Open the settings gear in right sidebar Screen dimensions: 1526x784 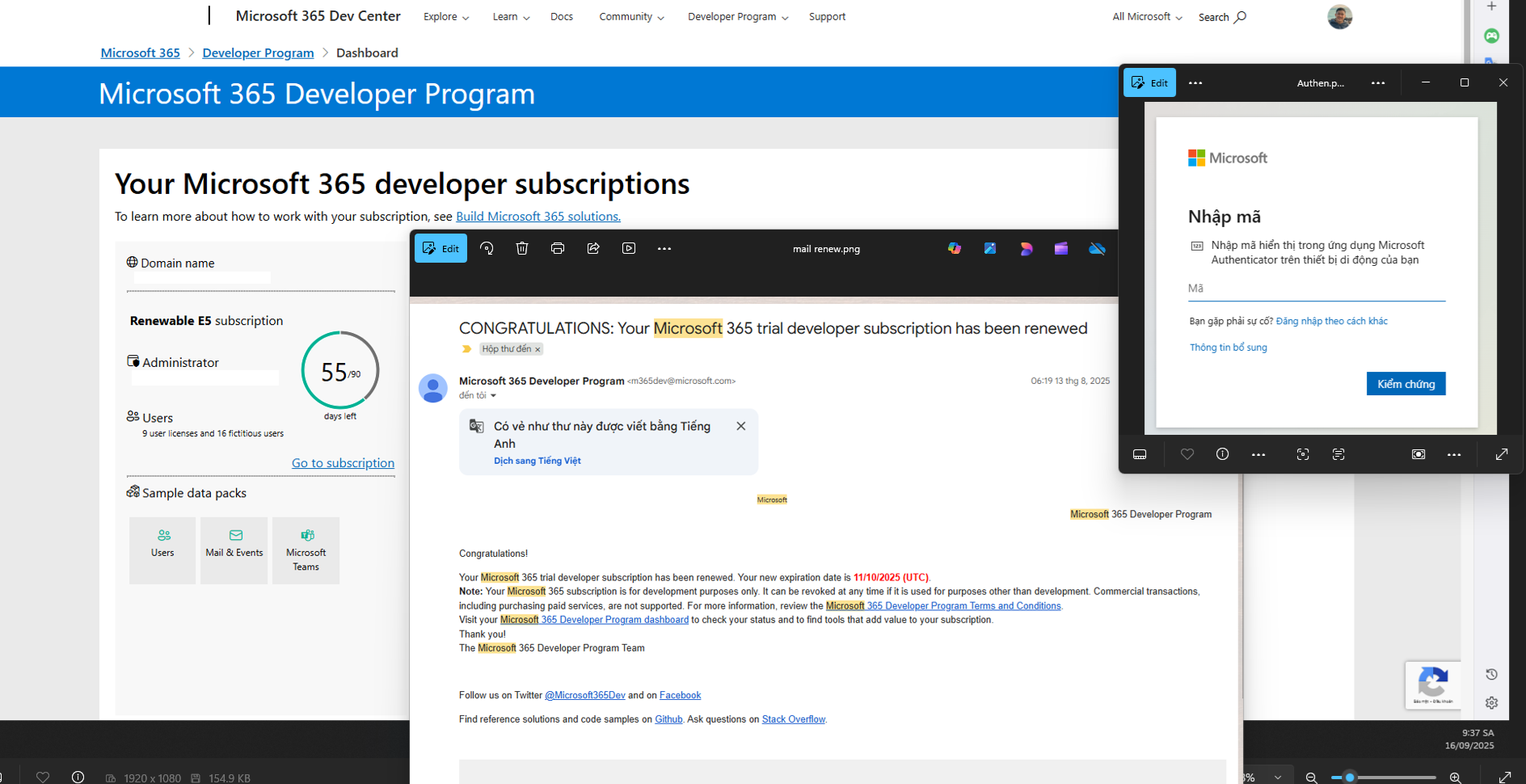(1492, 702)
